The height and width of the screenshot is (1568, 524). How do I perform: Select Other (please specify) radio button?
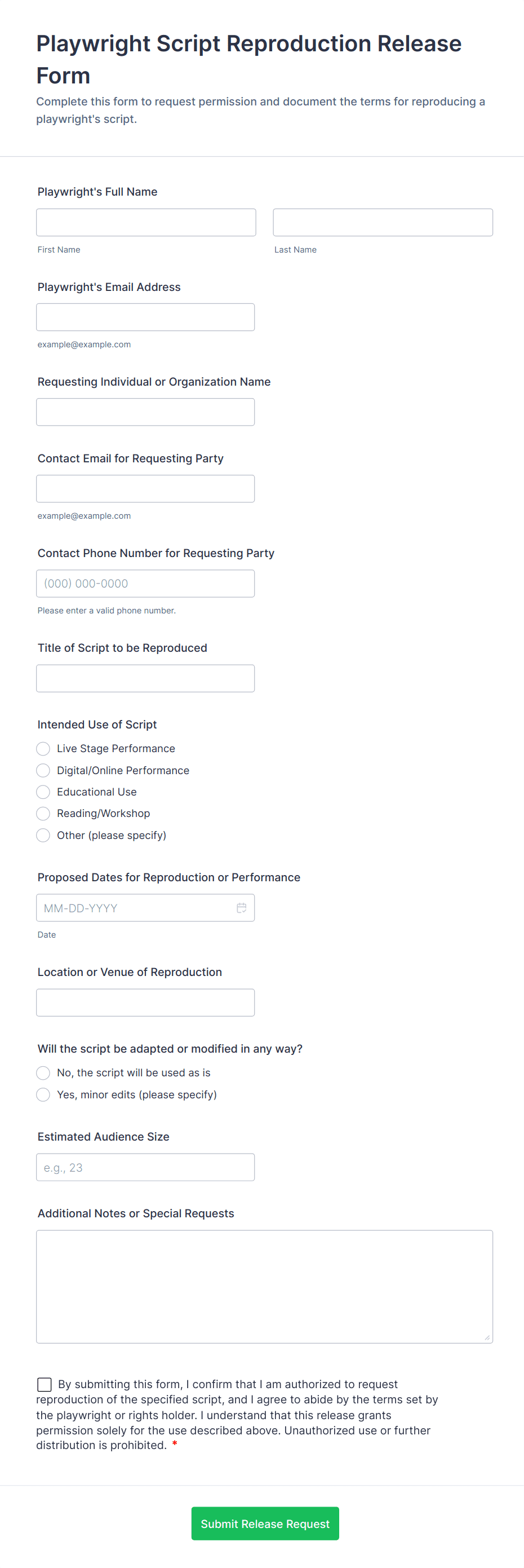pos(43,835)
